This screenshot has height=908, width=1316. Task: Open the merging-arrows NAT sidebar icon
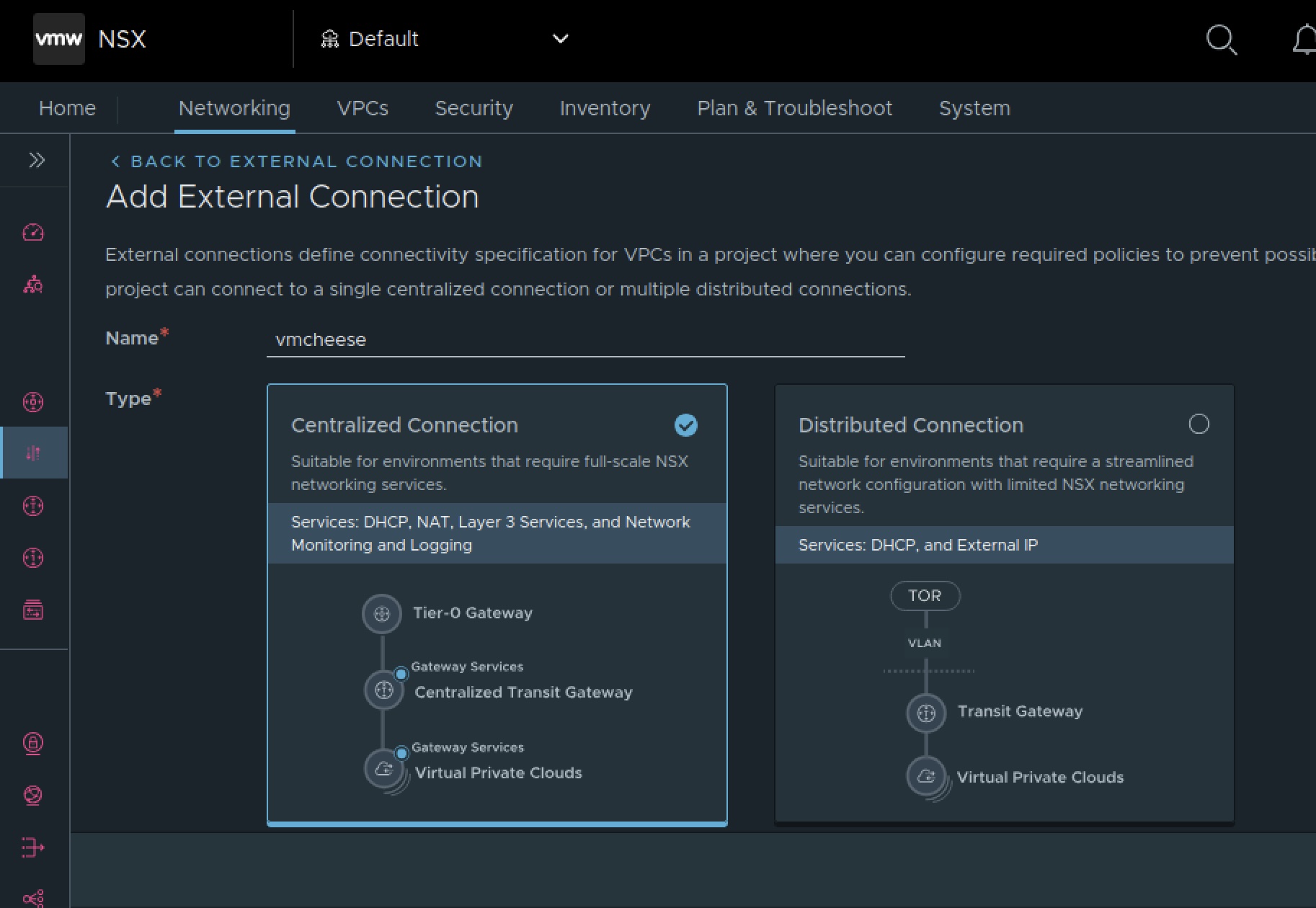33,847
